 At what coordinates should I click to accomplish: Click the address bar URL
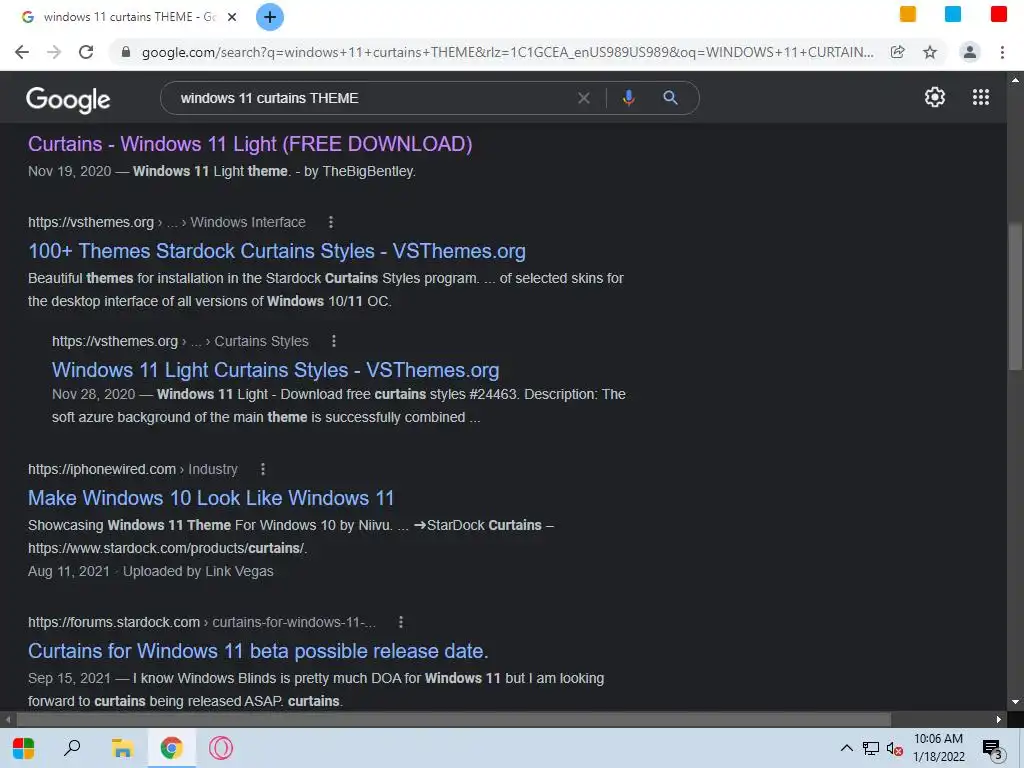[x=507, y=52]
